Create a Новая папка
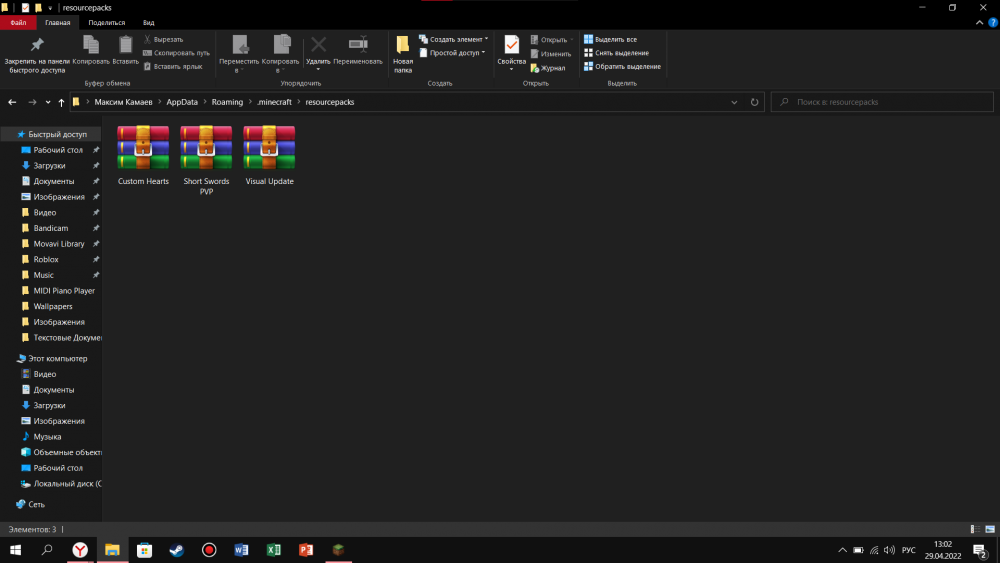 coord(402,54)
